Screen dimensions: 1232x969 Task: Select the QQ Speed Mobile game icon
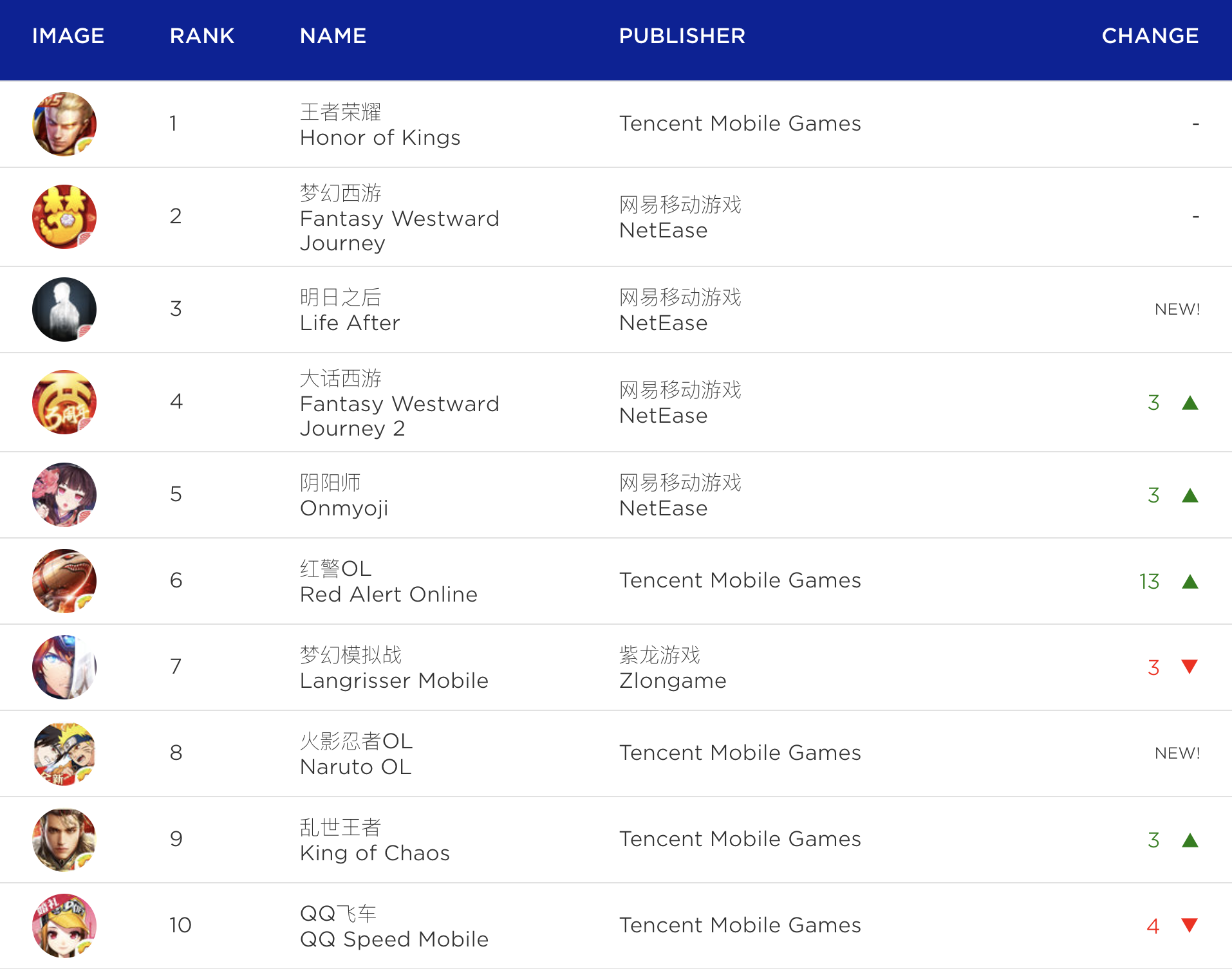[64, 926]
